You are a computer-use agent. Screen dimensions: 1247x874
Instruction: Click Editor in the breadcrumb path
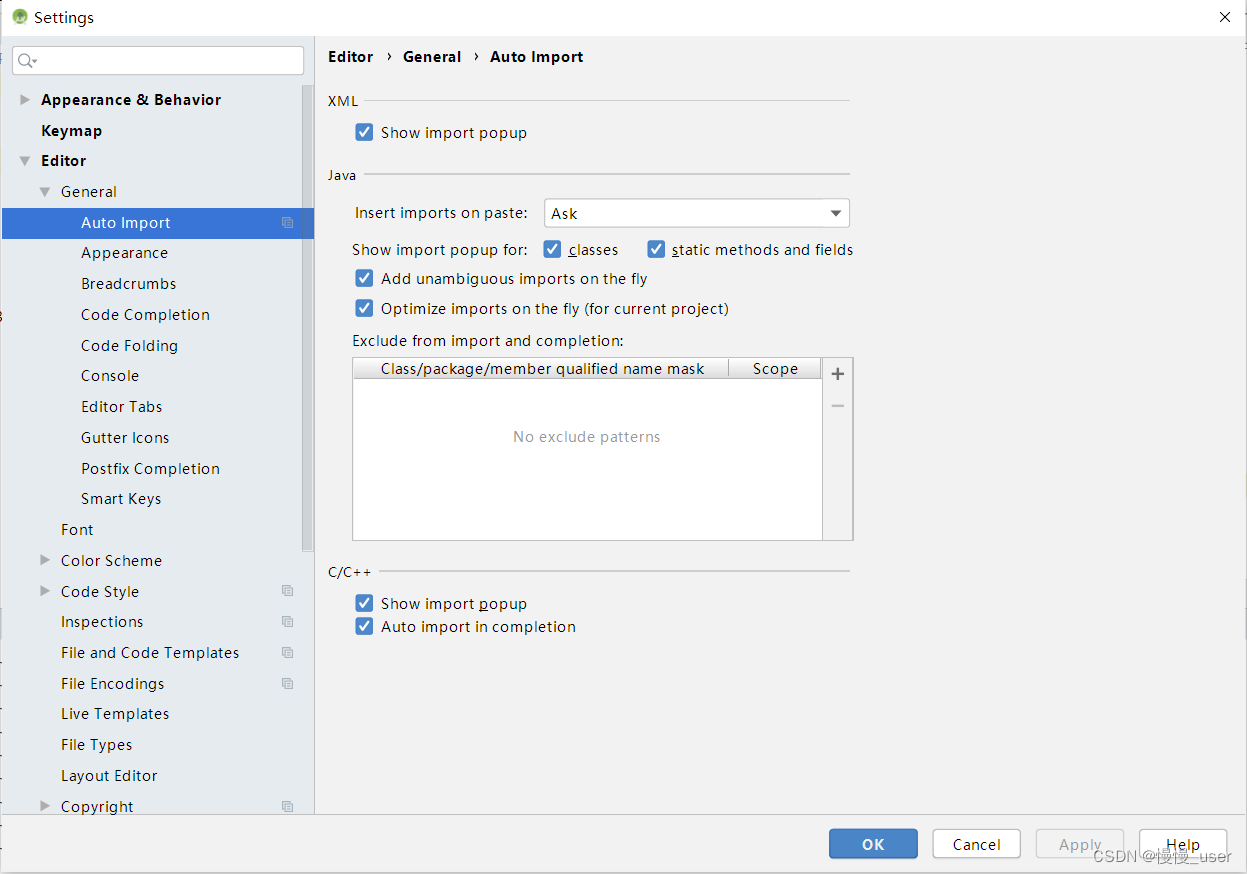(350, 57)
